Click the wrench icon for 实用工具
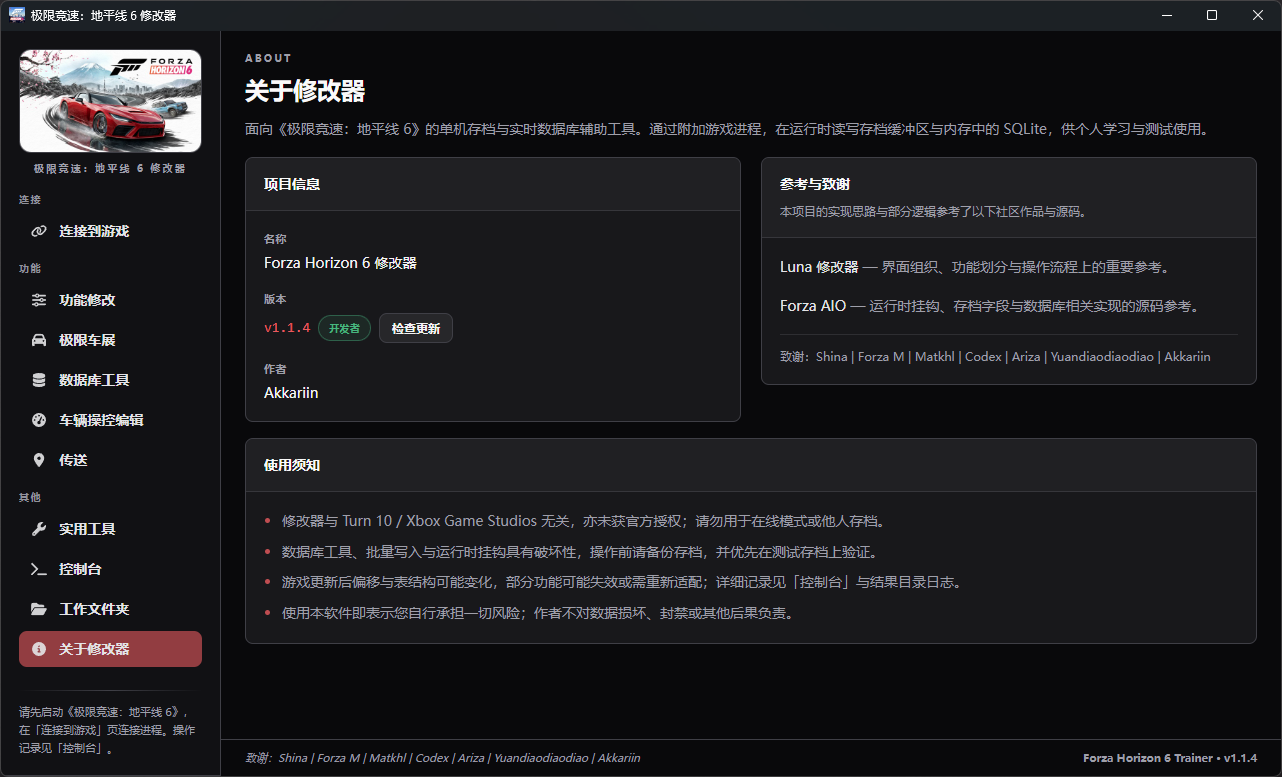Screen dimensions: 1282x777 tap(39, 529)
